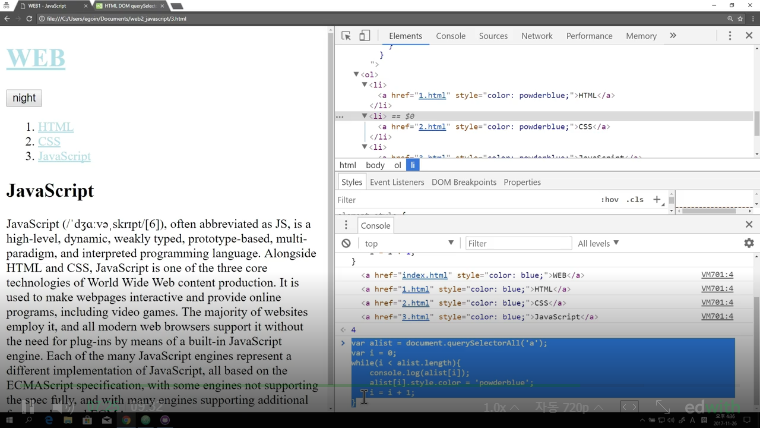
Task: Switch to the Console tab
Action: (x=450, y=36)
